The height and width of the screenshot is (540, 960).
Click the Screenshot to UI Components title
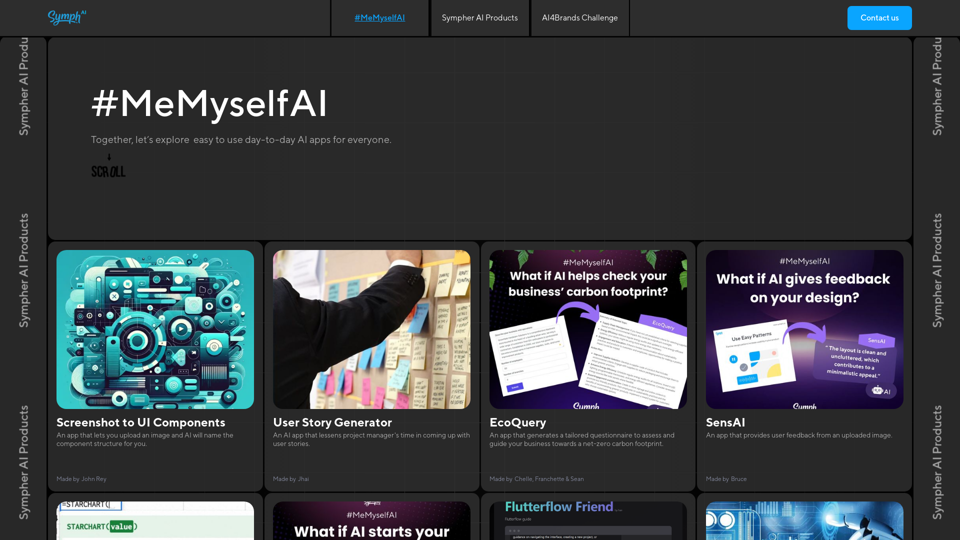pos(141,422)
